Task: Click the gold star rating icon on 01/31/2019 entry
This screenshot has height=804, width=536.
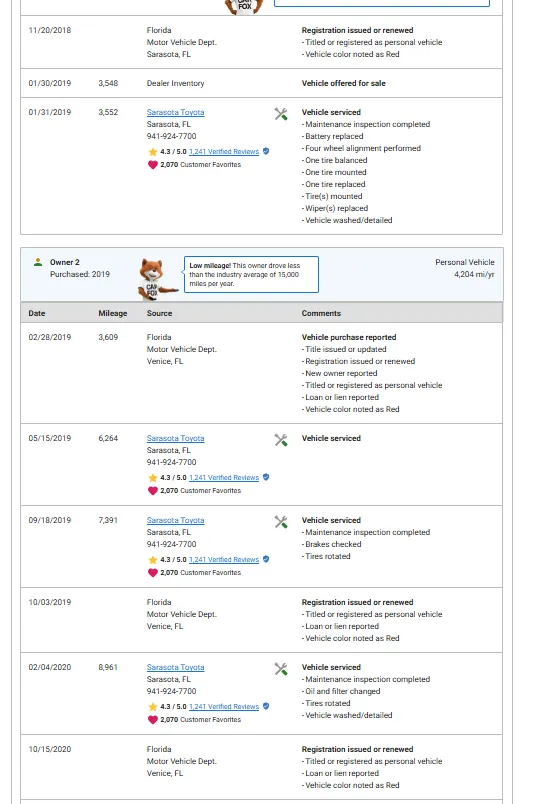Action: pos(153,152)
